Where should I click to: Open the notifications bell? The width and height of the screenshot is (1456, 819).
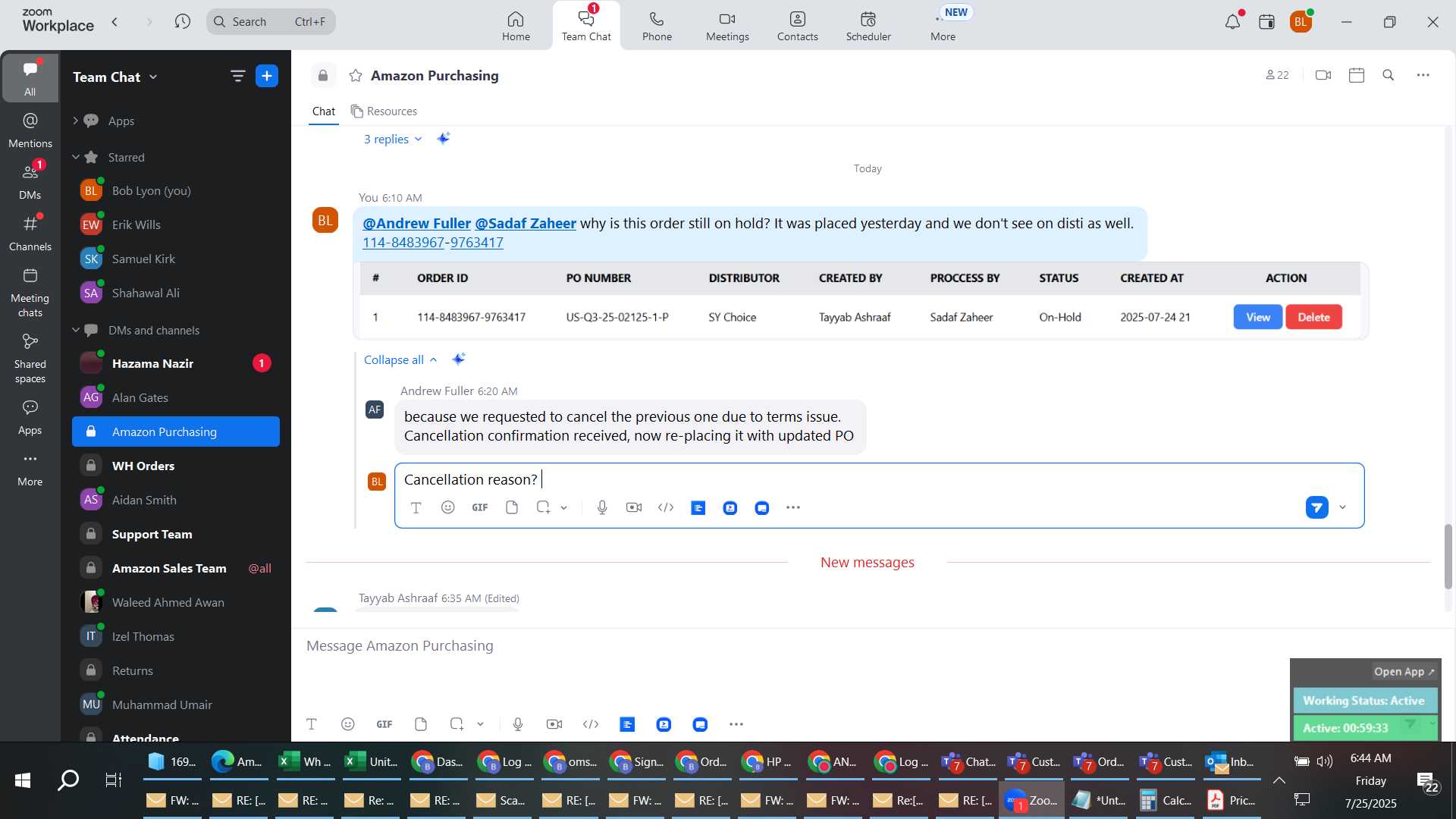pos(1232,22)
